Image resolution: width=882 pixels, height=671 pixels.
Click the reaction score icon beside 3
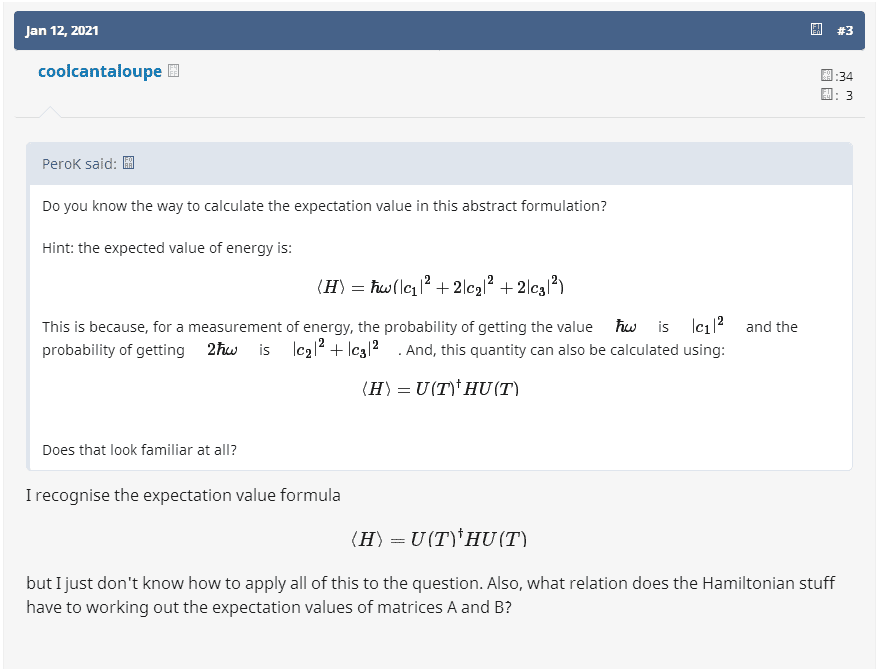pos(826,95)
